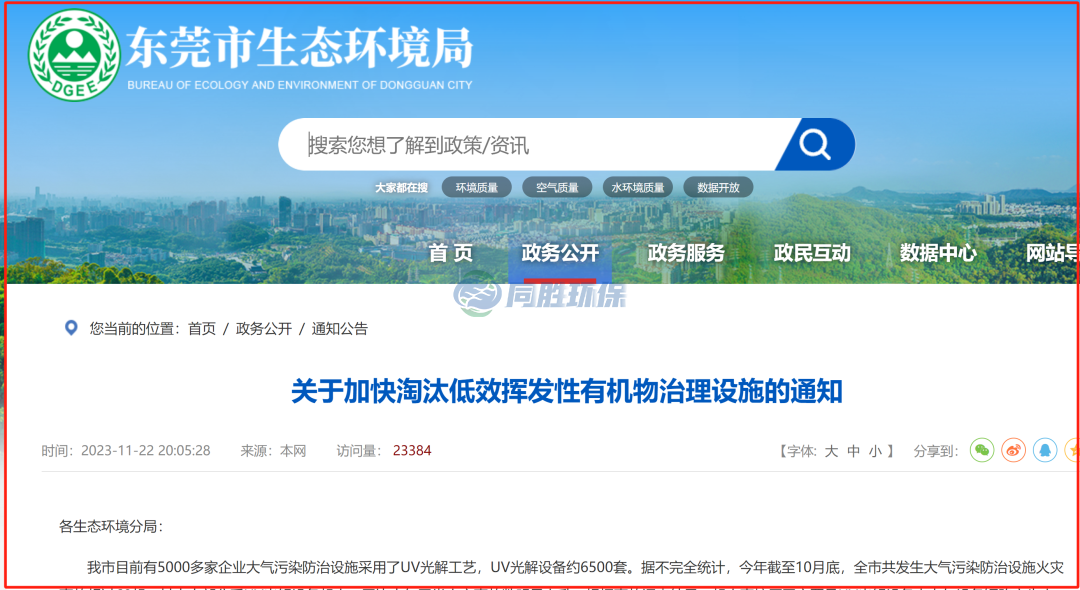
Task: Open the 数据中心 navigation menu
Action: tap(938, 253)
